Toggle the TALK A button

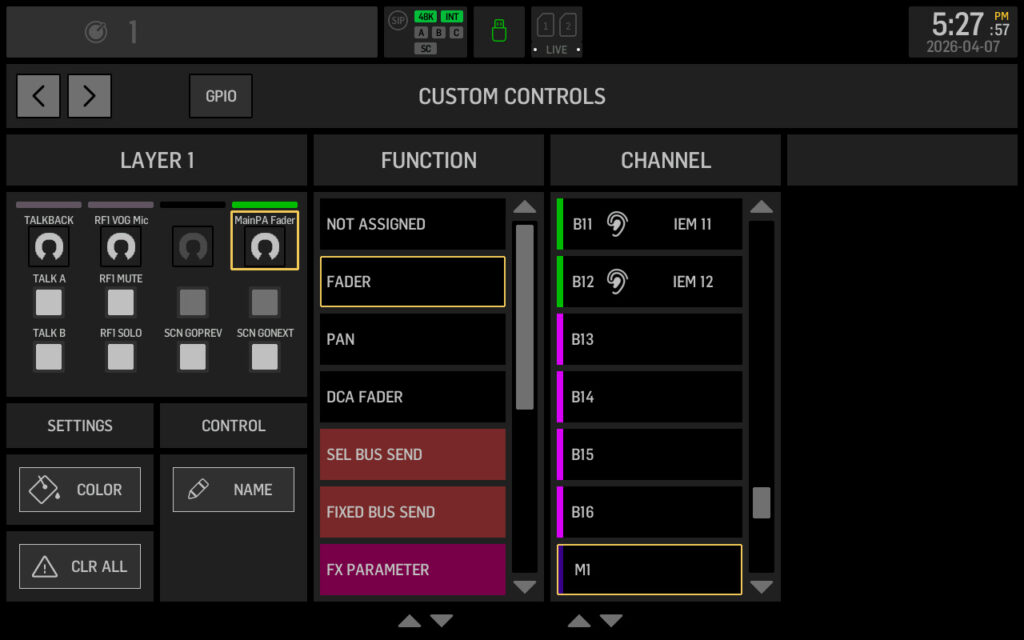coord(48,303)
